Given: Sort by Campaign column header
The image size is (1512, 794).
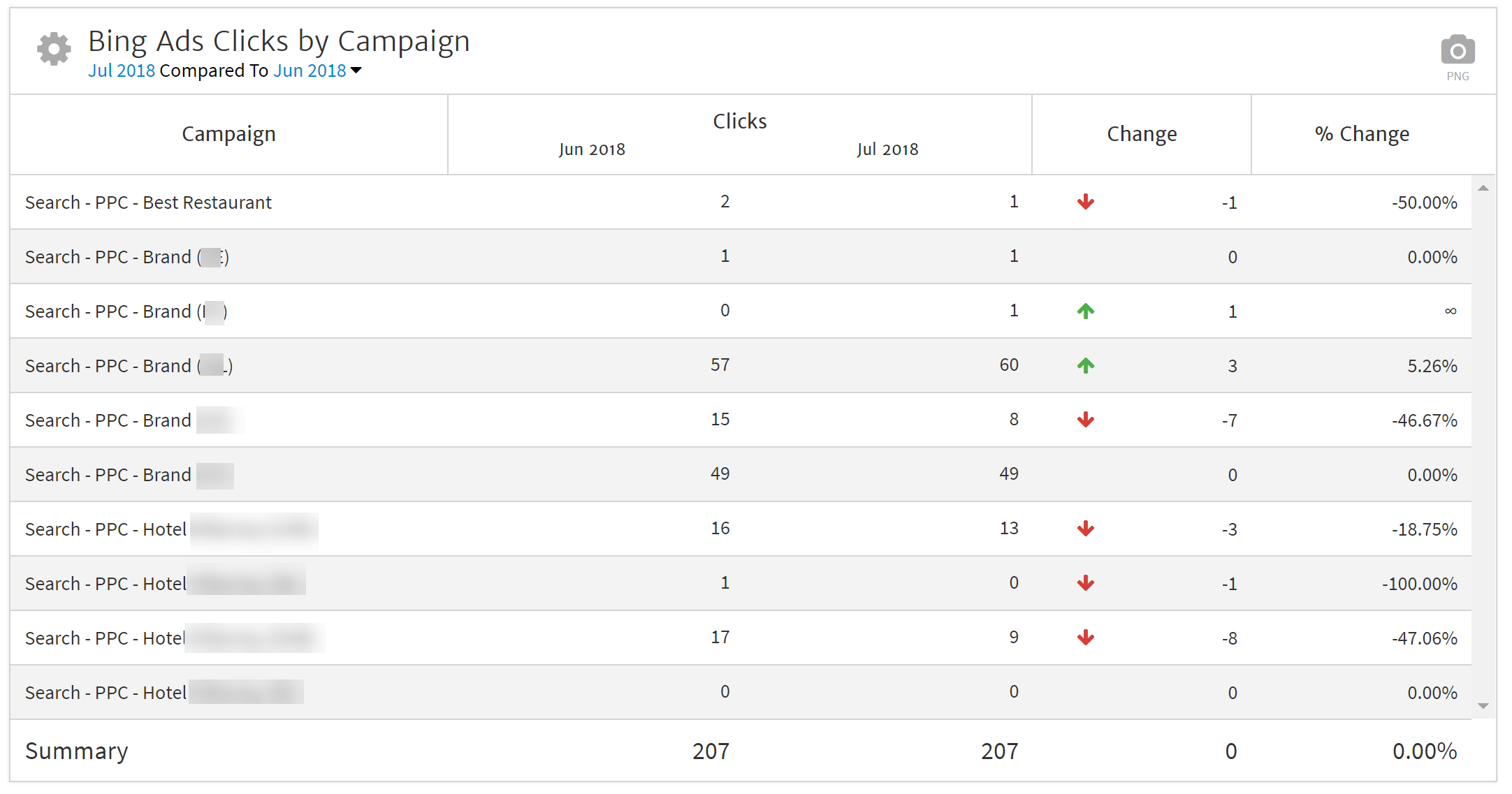Looking at the screenshot, I should (x=228, y=134).
